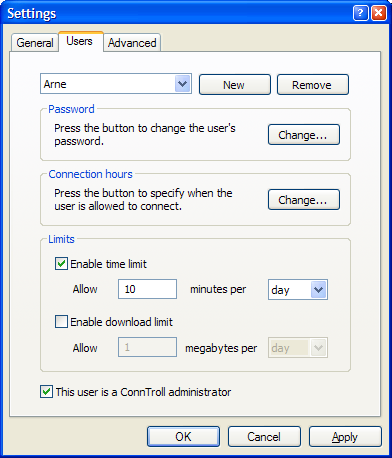The image size is (392, 458).
Task: Click the Apply button
Action: (345, 437)
